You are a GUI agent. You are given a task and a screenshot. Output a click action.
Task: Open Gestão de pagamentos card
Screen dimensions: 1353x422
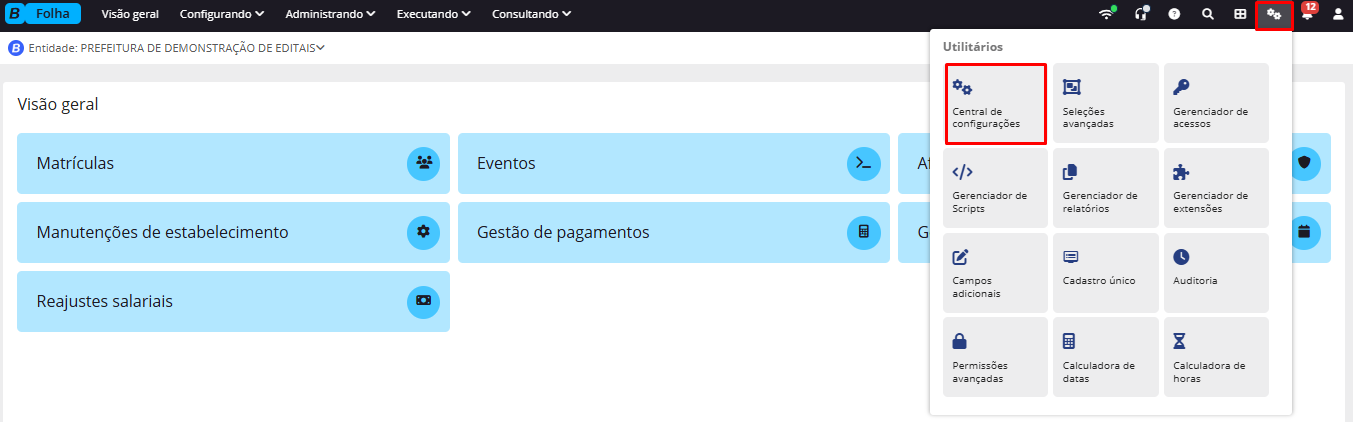coord(674,232)
